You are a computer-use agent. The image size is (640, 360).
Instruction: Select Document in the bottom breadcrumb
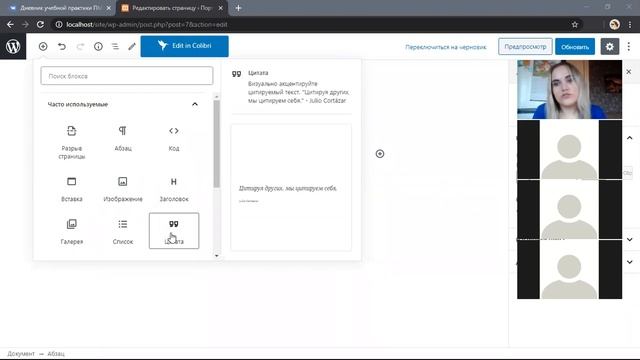pos(21,354)
